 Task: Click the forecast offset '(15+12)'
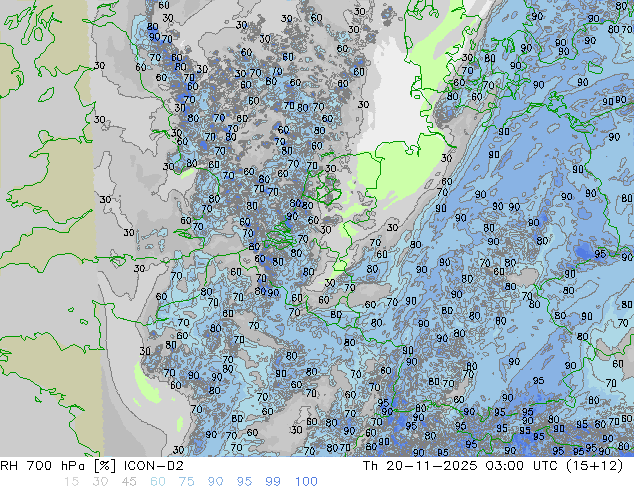[594, 466]
